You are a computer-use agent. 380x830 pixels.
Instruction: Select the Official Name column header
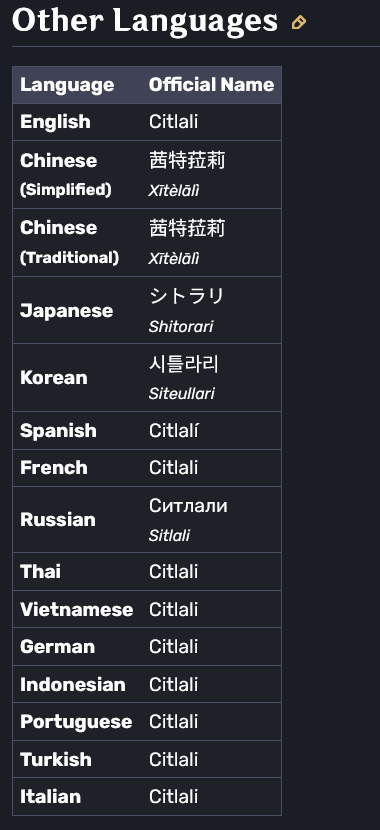tap(212, 85)
